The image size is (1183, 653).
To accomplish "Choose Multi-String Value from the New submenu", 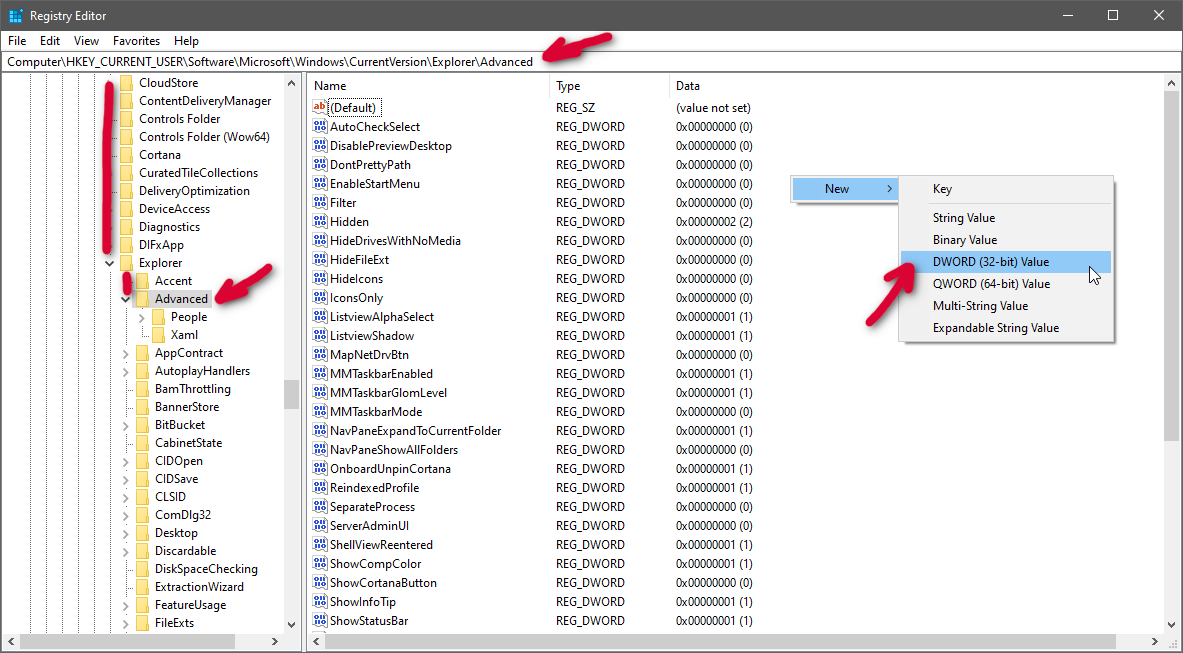I will point(1006,305).
